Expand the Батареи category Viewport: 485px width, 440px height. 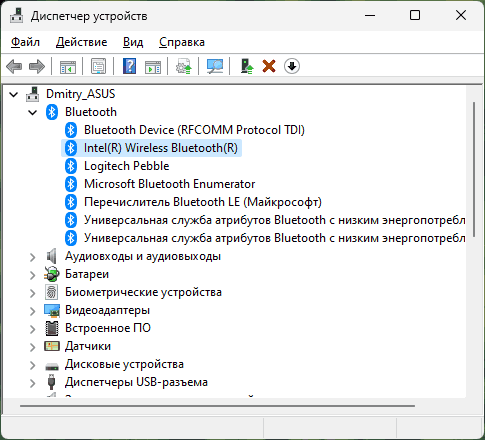point(32,275)
